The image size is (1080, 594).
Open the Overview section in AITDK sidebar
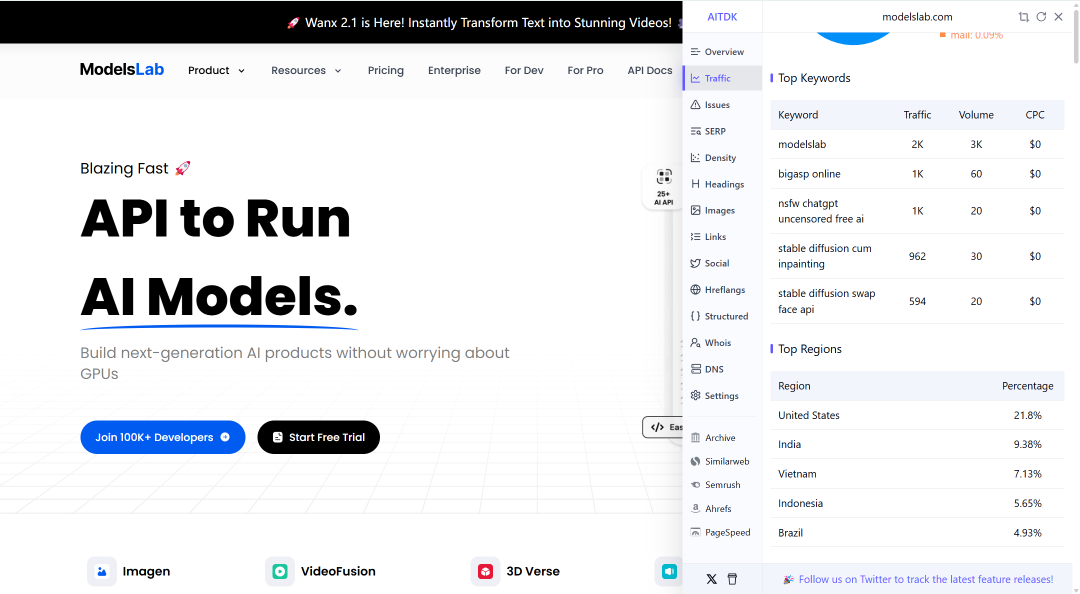click(722, 52)
